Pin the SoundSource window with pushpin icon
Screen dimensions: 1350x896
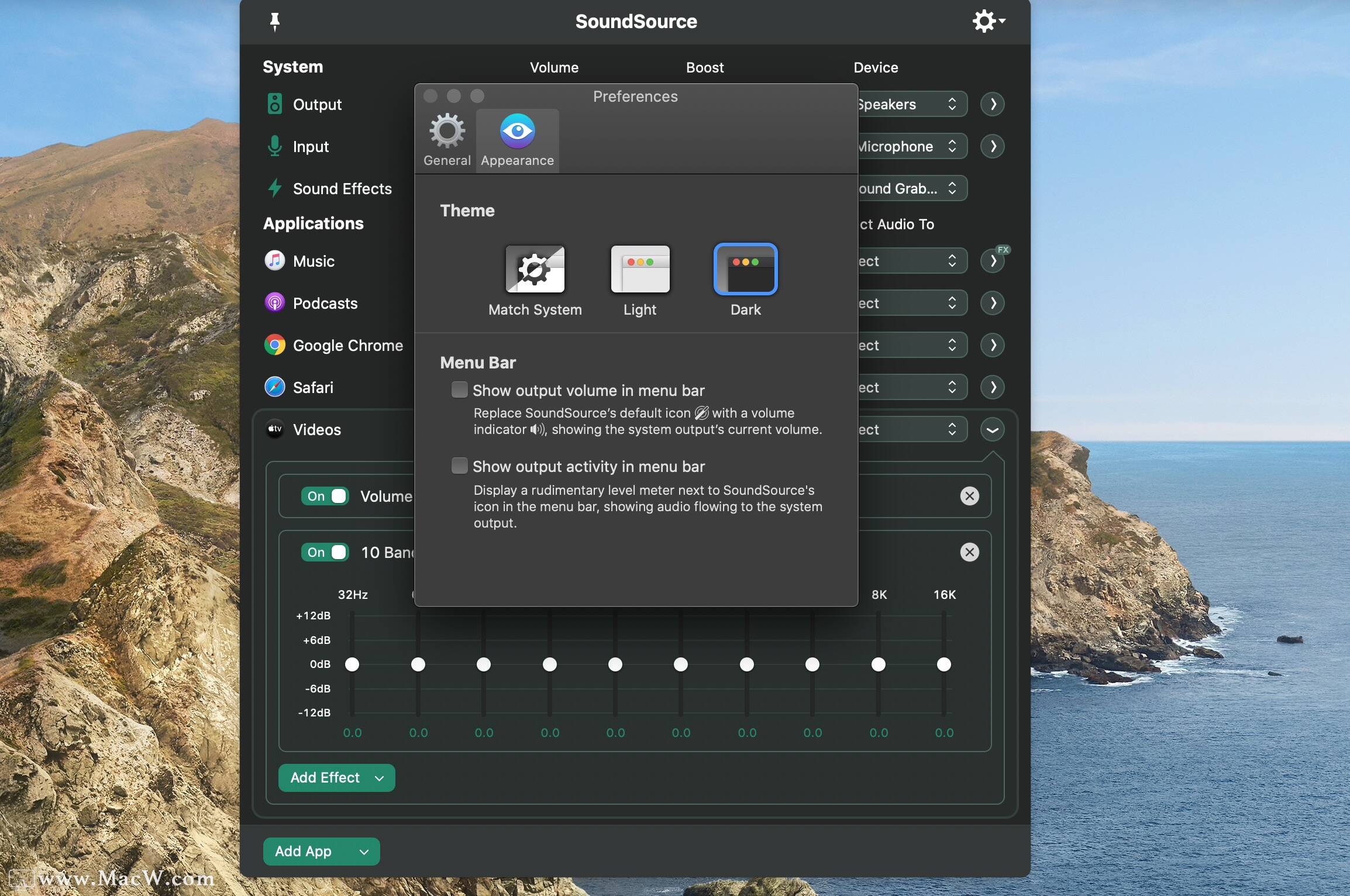274,22
